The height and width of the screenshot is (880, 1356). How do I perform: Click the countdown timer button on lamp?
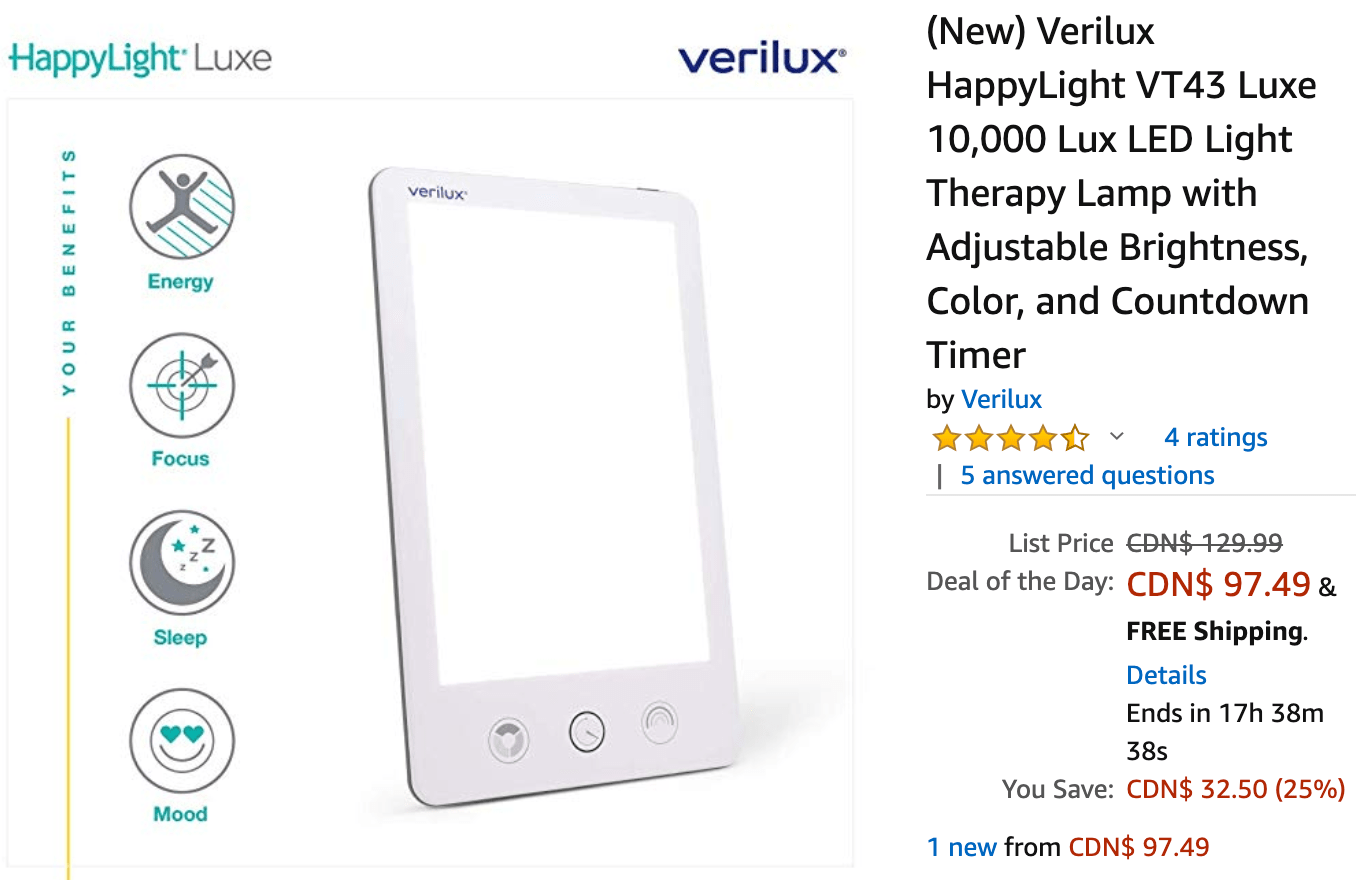[x=587, y=732]
